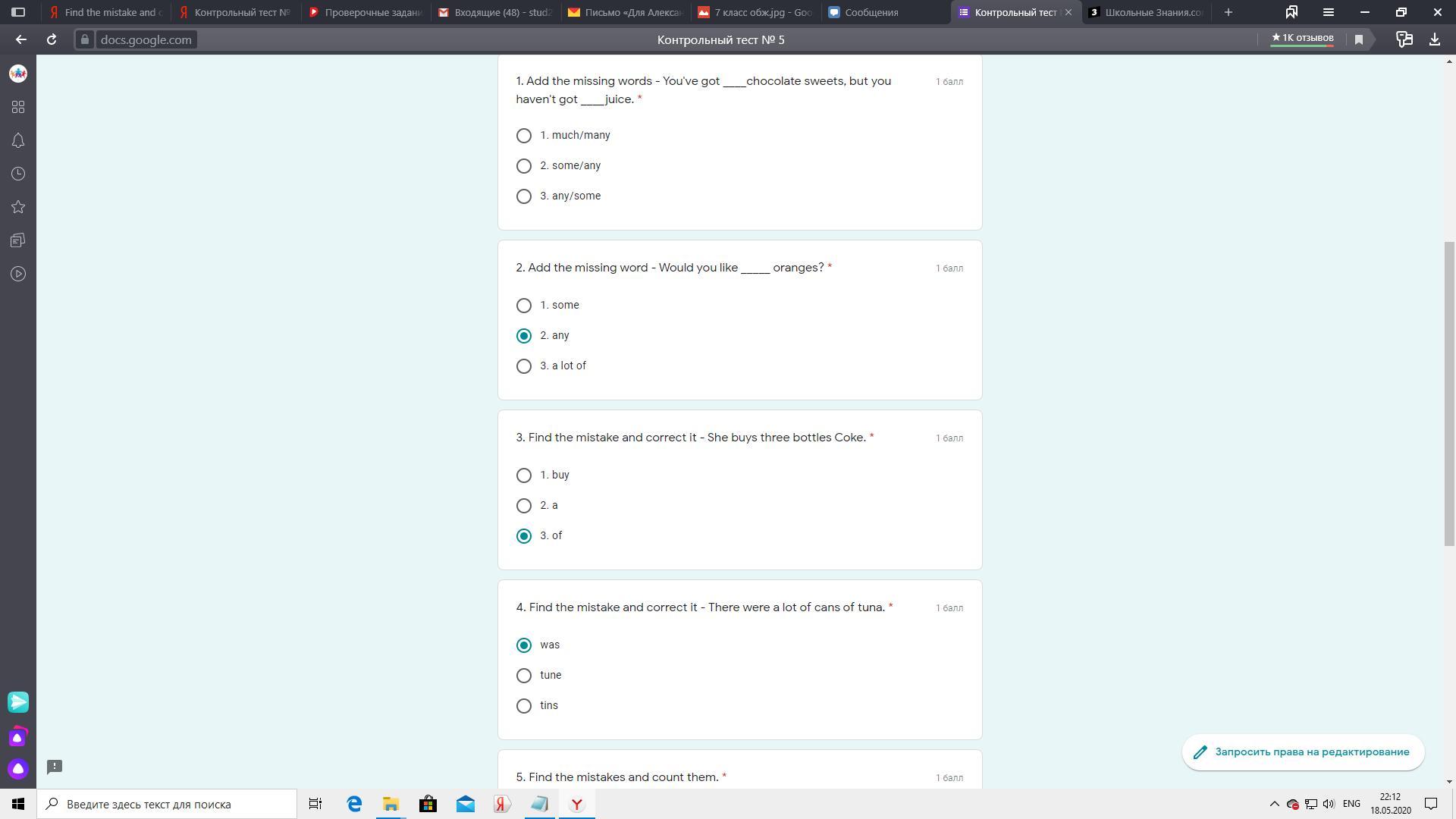Open notifications bell in sidebar
This screenshot has height=819, width=1456.
[x=18, y=140]
